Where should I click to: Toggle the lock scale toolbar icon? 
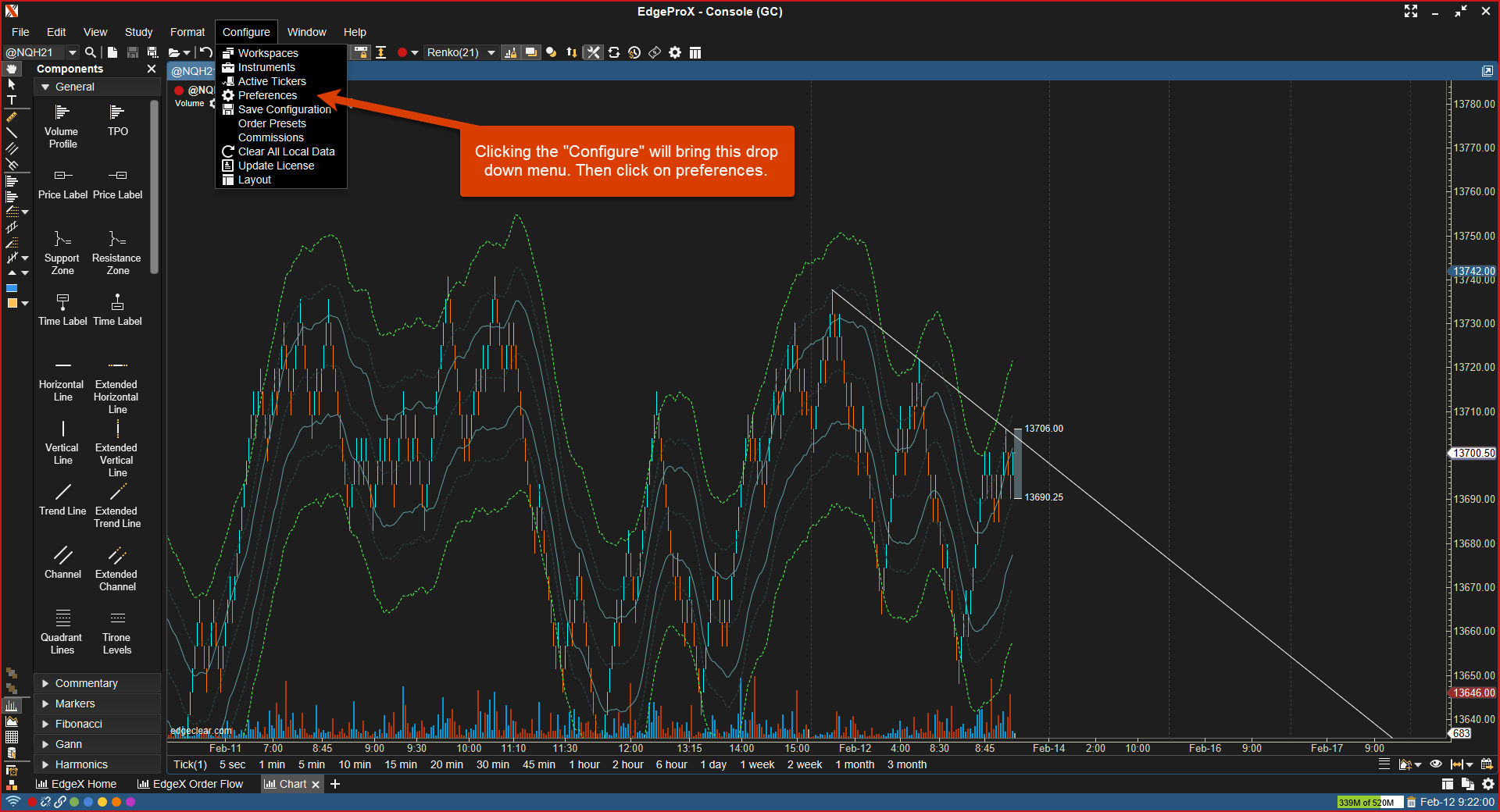(361, 52)
